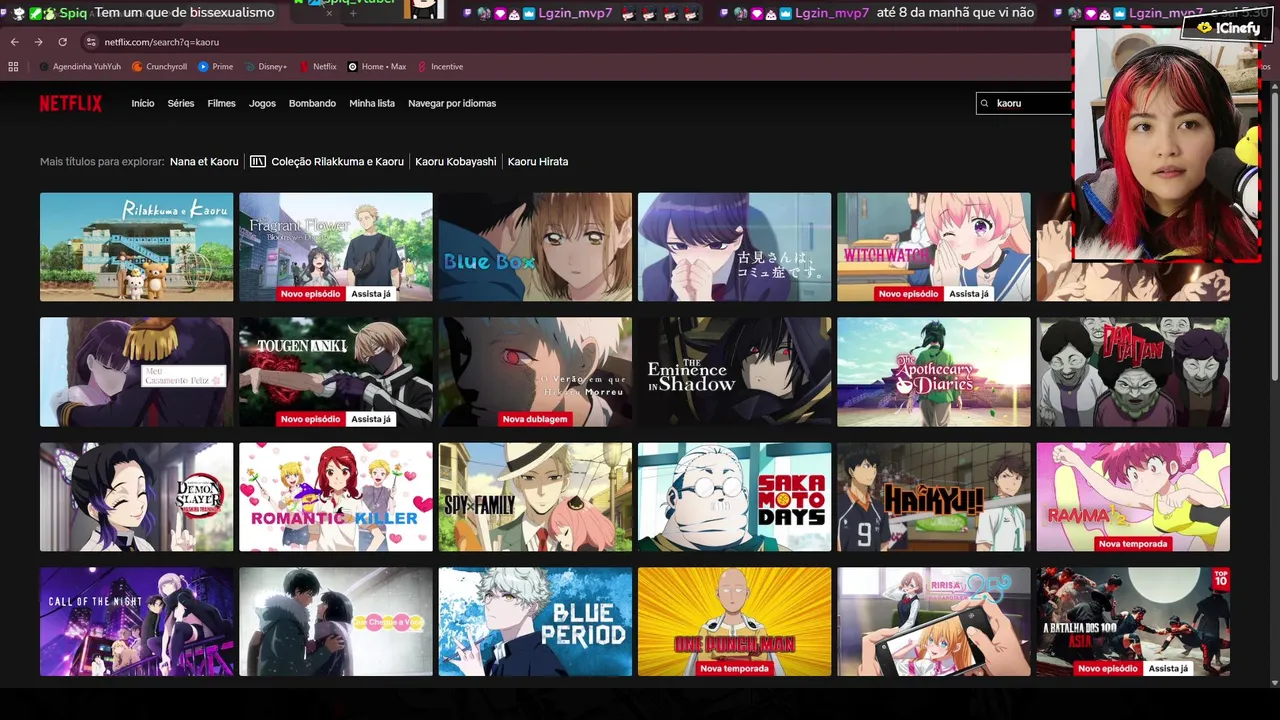Explore the Kaoru Kobayashi suggestion
Viewport: 1280px width, 720px height.
point(456,161)
